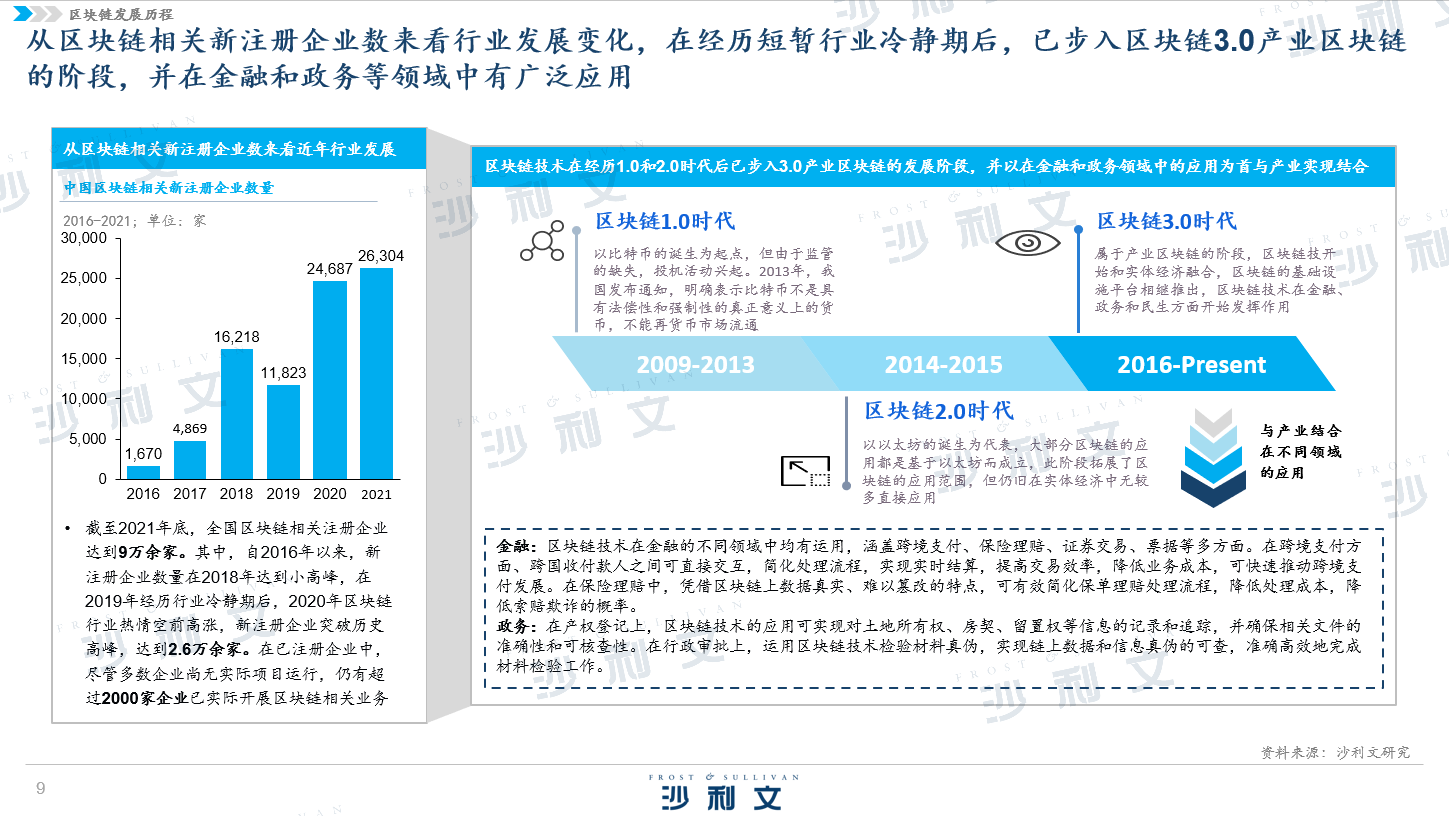1449x816 pixels.
Task: Click the 2009-2013 timeline arrow
Action: (x=695, y=364)
